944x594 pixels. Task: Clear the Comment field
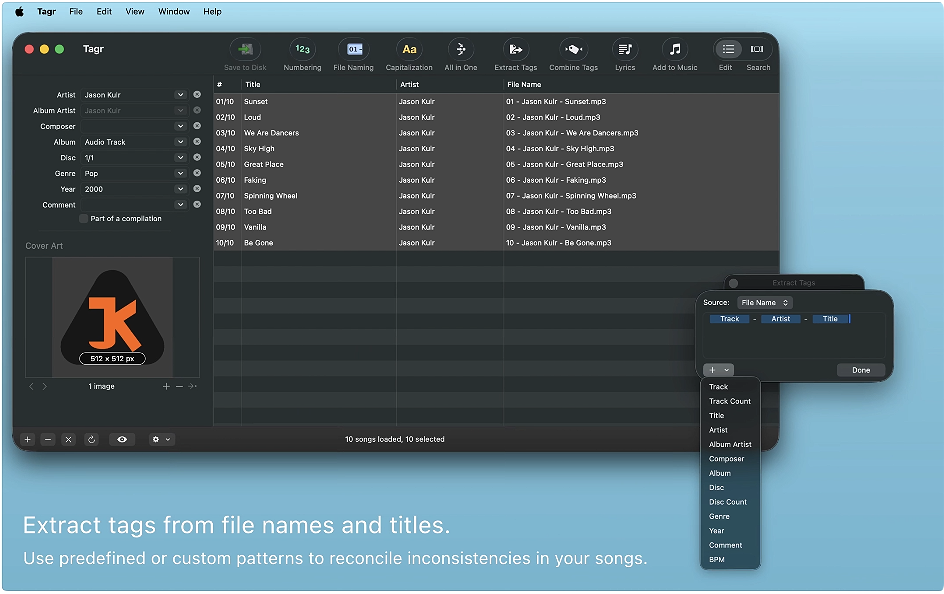pyautogui.click(x=197, y=204)
